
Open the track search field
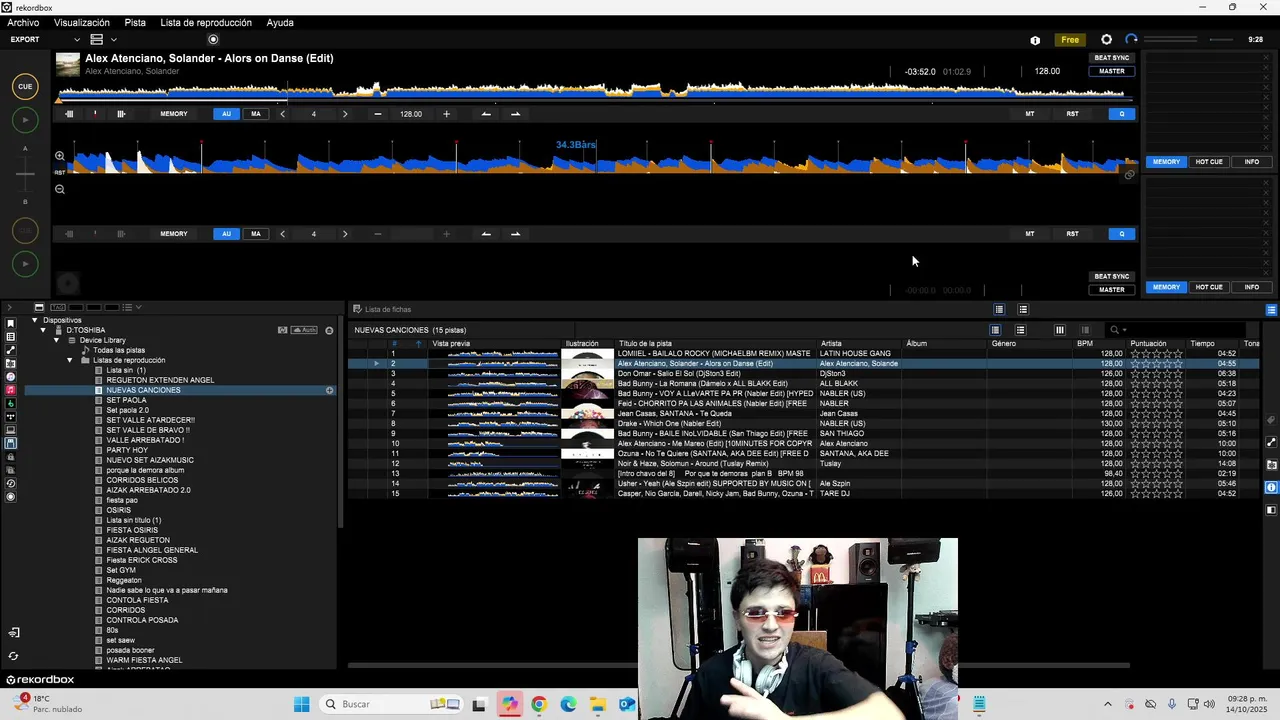point(1175,330)
